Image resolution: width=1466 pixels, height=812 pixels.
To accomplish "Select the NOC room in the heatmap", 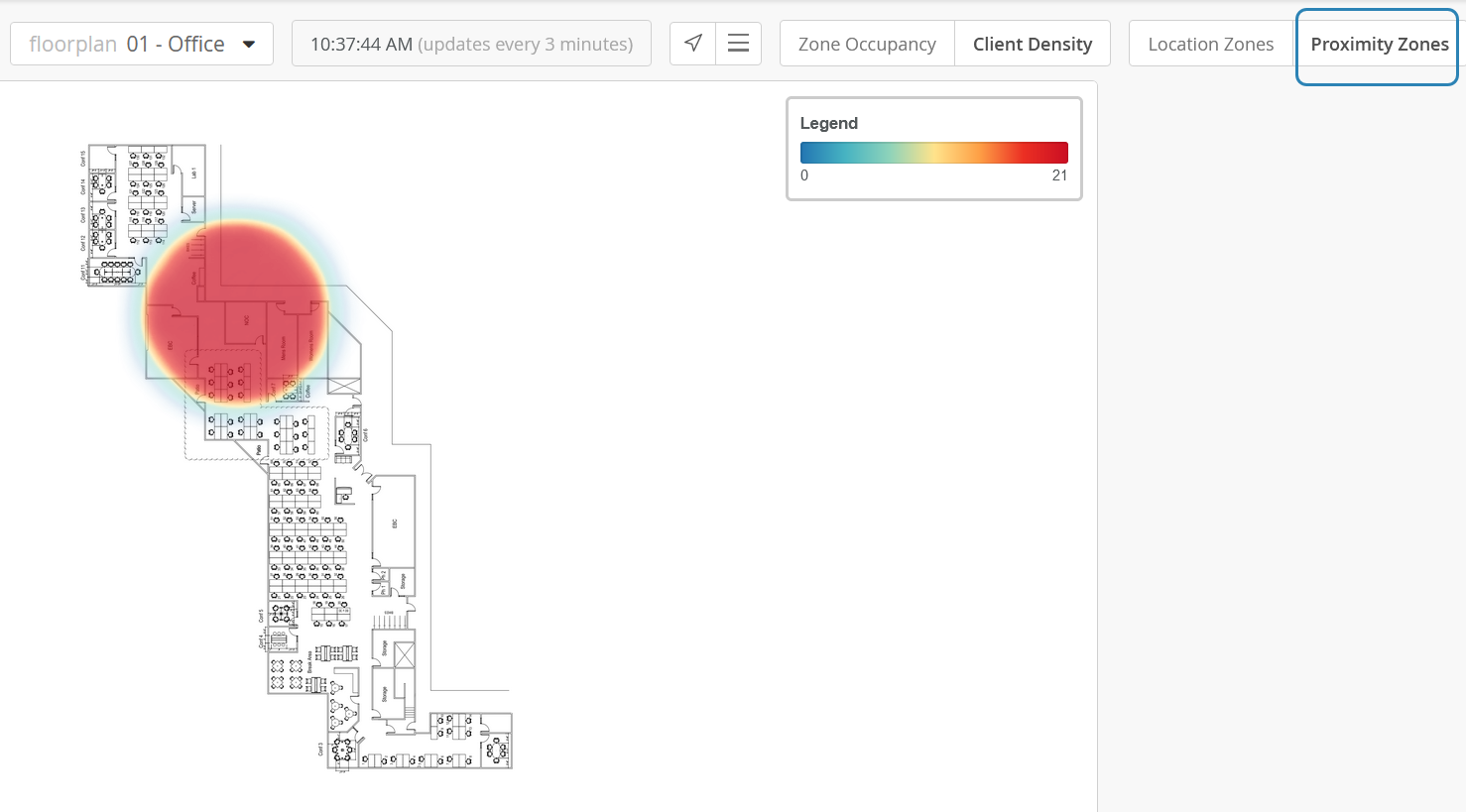I will pos(247,321).
